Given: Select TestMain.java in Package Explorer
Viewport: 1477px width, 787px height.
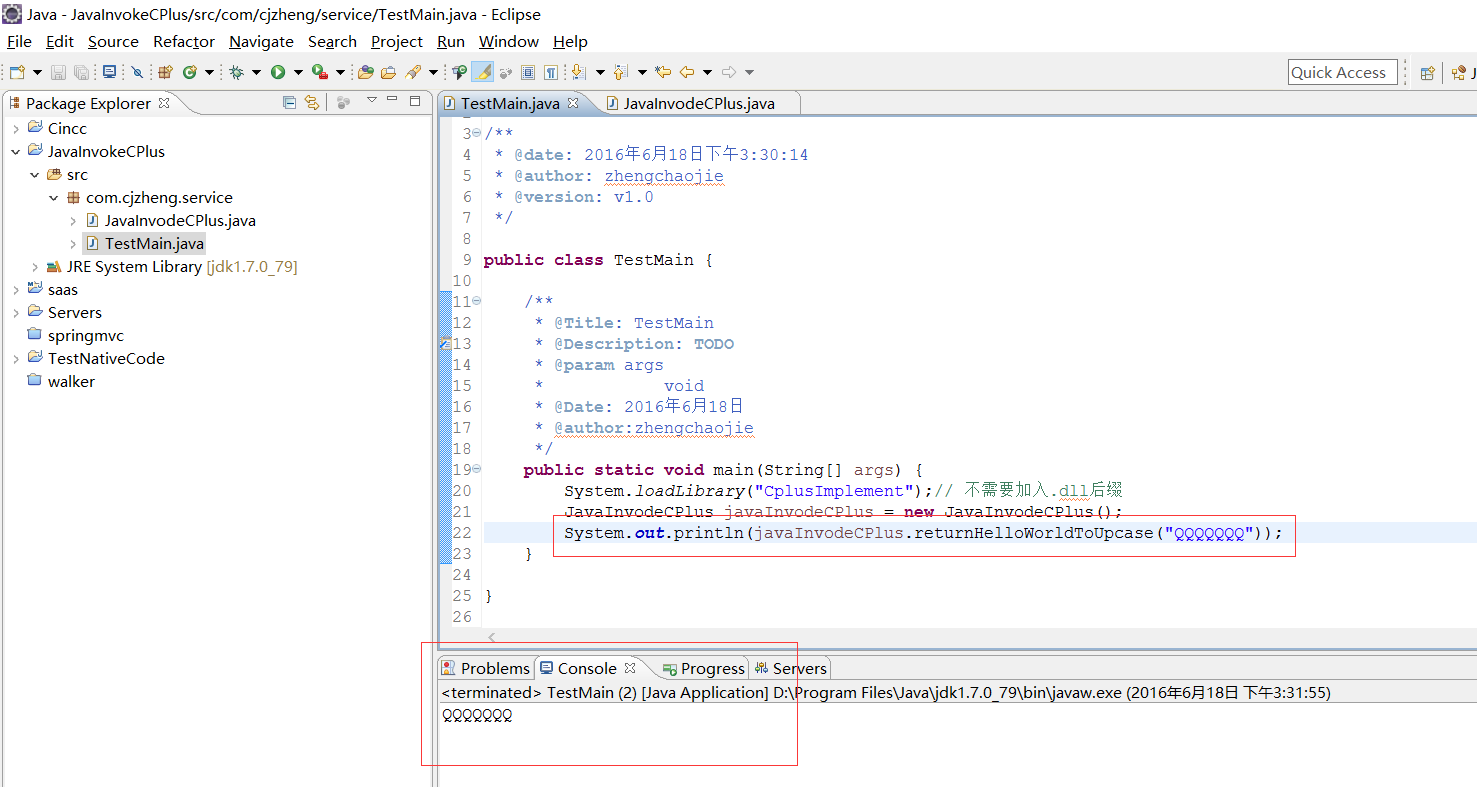Looking at the screenshot, I should (x=145, y=243).
